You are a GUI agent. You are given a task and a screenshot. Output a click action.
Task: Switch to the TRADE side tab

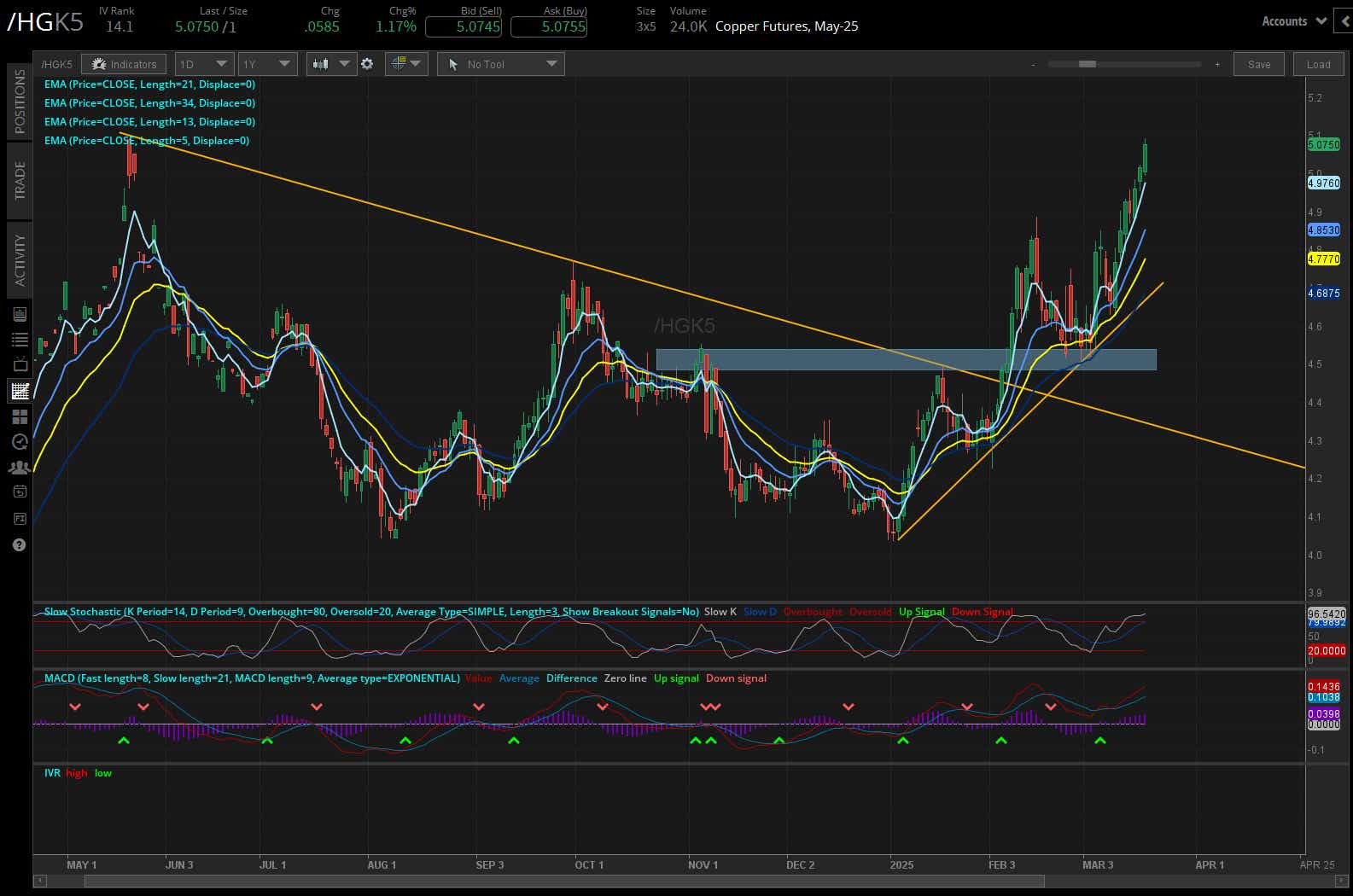(20, 181)
